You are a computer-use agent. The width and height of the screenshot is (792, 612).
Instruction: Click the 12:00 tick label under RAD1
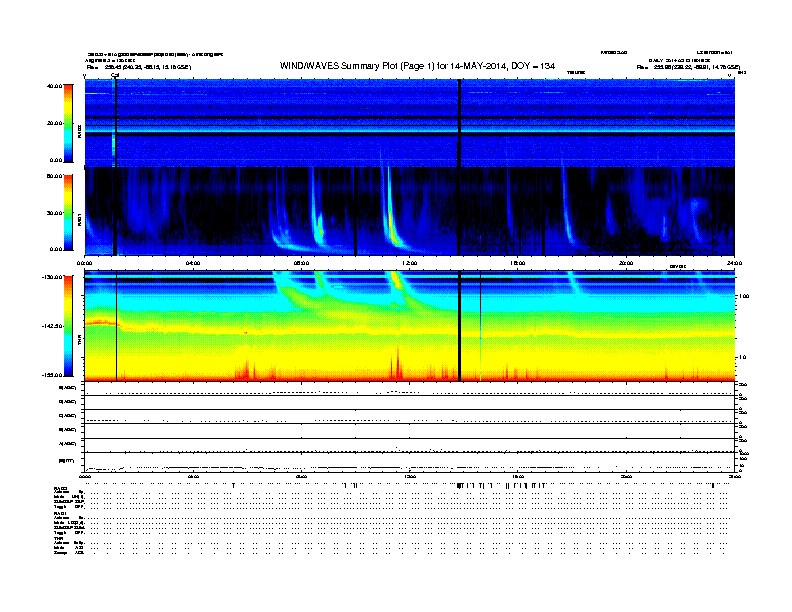coord(409,263)
